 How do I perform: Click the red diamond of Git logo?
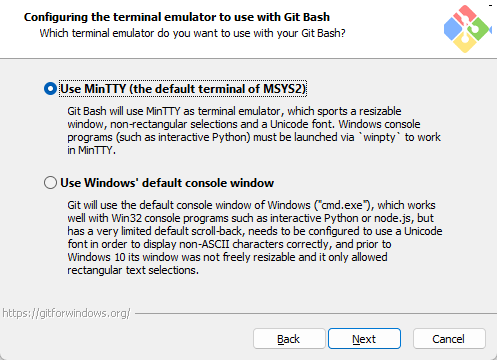464,15
